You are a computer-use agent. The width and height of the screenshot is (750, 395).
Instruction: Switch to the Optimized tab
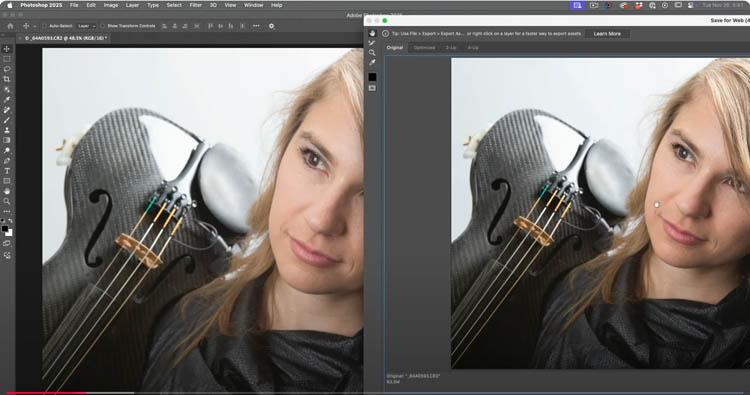[x=424, y=47]
